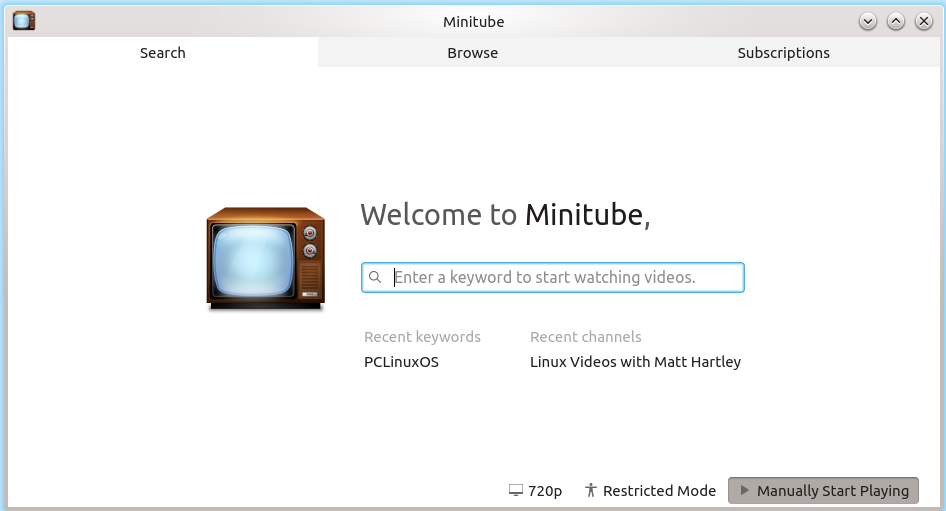
Task: Open the Minitube window menu icon in title bar
Action: point(24,21)
